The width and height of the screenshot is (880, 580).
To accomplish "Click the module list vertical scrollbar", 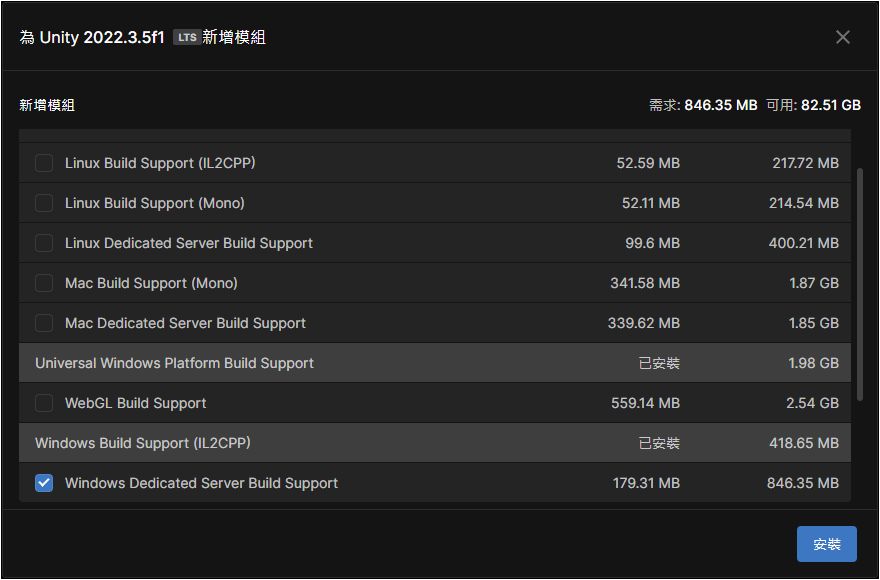I will [x=860, y=284].
